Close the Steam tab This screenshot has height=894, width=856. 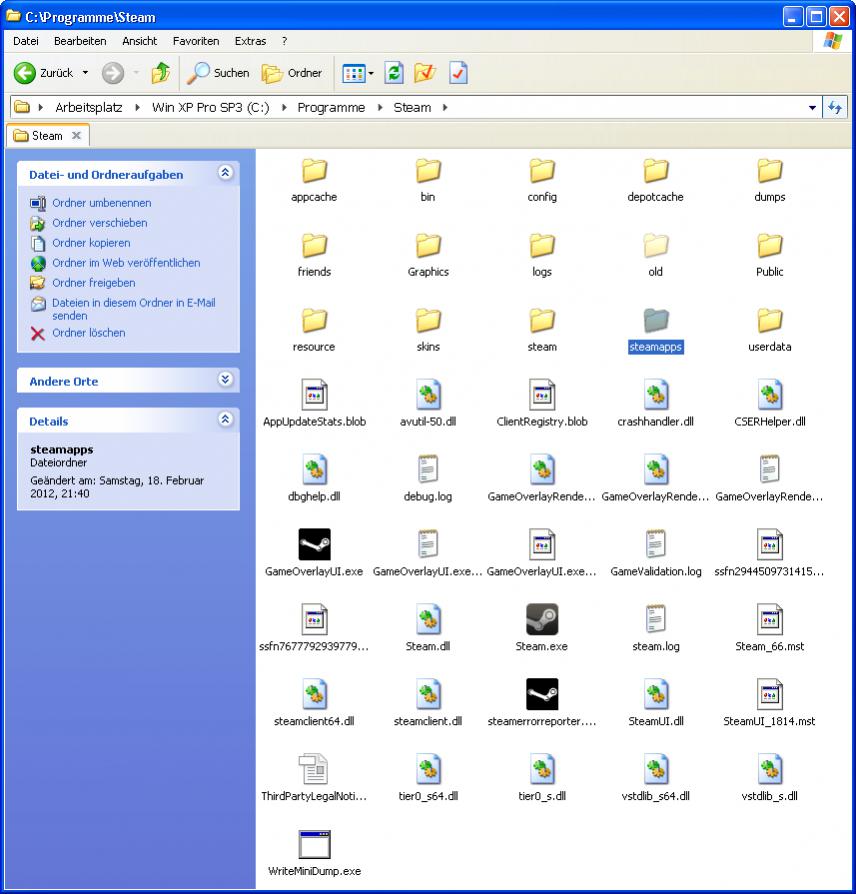76,136
